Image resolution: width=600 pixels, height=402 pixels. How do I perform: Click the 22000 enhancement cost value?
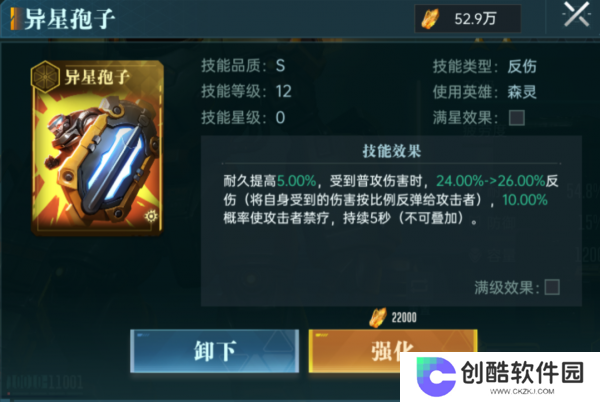(404, 317)
